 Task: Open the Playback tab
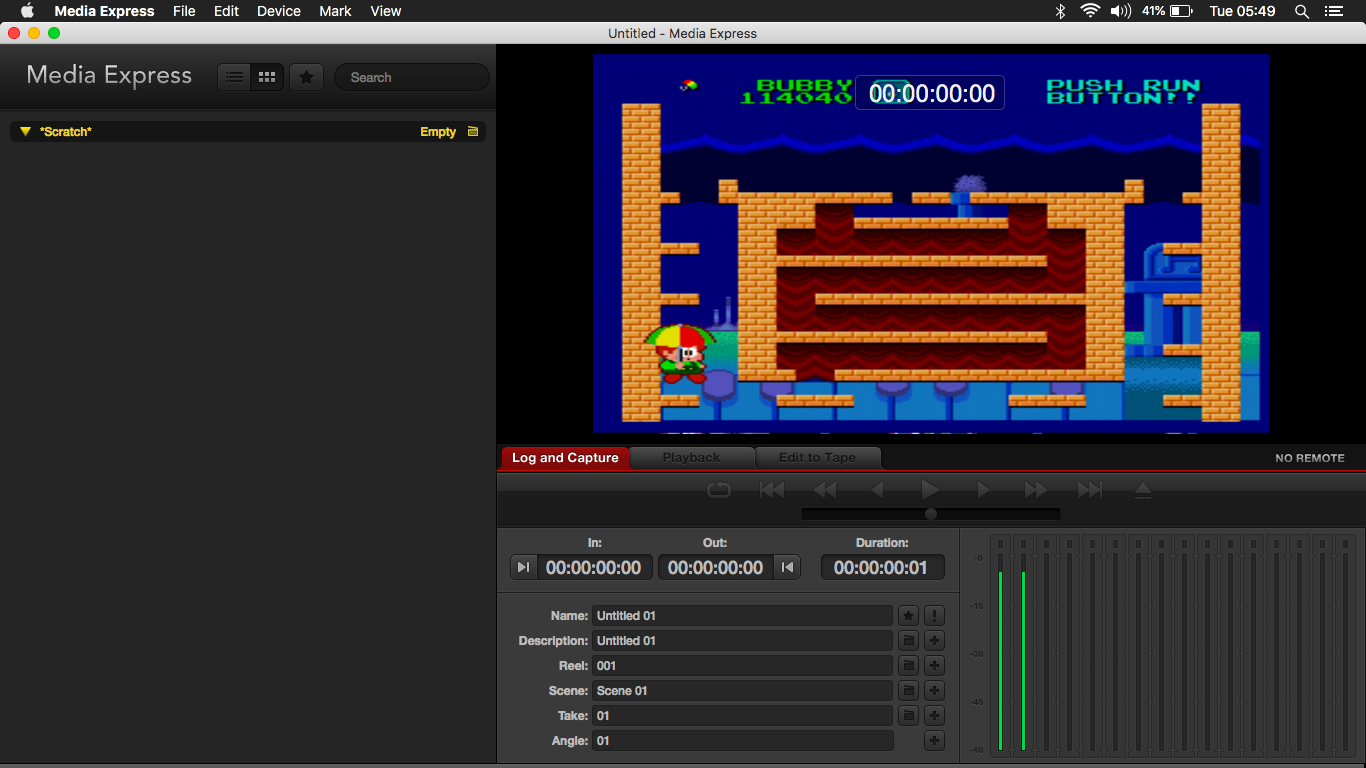click(691, 458)
